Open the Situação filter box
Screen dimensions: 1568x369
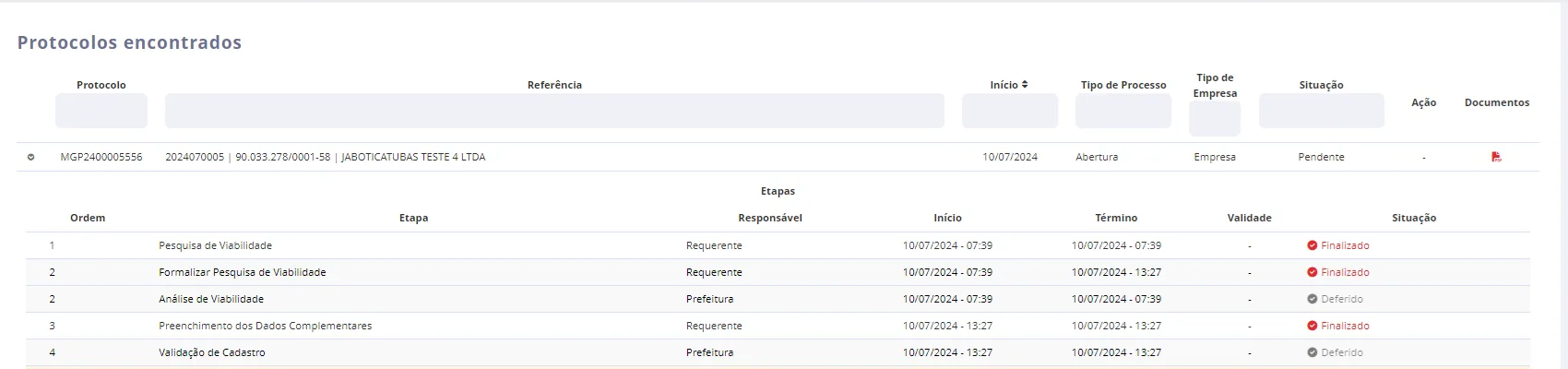click(x=1322, y=111)
